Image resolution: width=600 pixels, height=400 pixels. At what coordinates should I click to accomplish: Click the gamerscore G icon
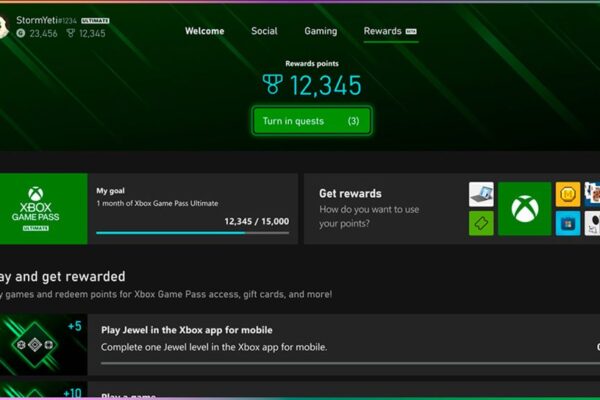[21, 33]
